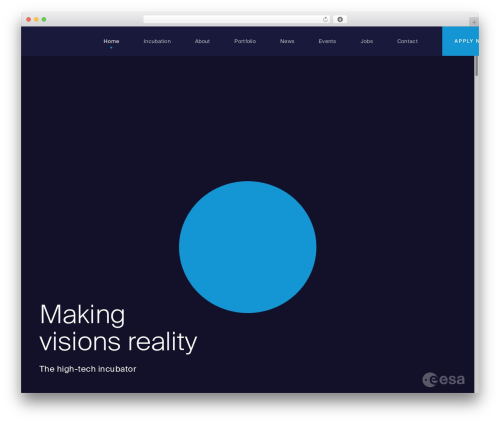500x423 pixels.
Task: Open the Contact page link
Action: [407, 41]
